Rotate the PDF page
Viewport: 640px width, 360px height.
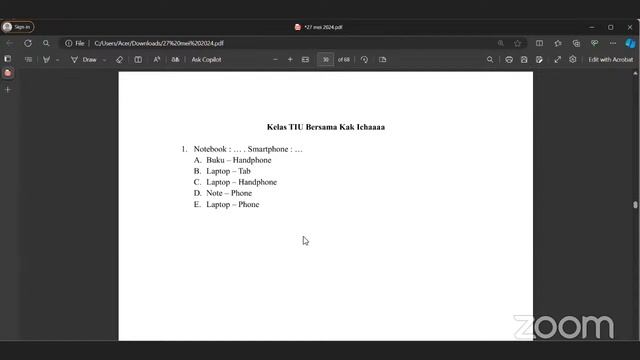click(x=364, y=60)
